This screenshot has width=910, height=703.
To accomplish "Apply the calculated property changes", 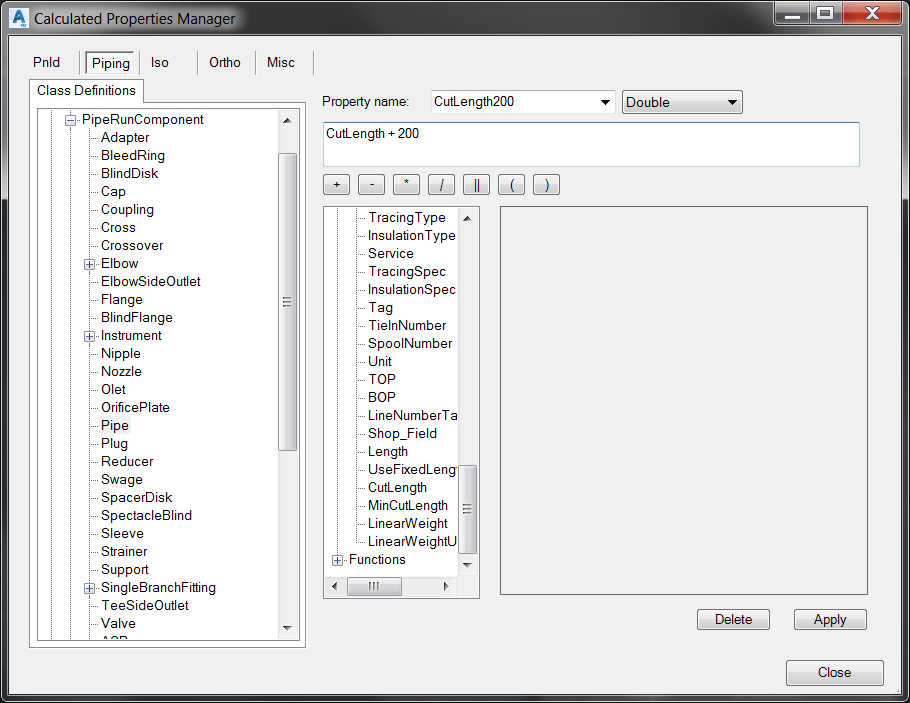I will click(830, 619).
